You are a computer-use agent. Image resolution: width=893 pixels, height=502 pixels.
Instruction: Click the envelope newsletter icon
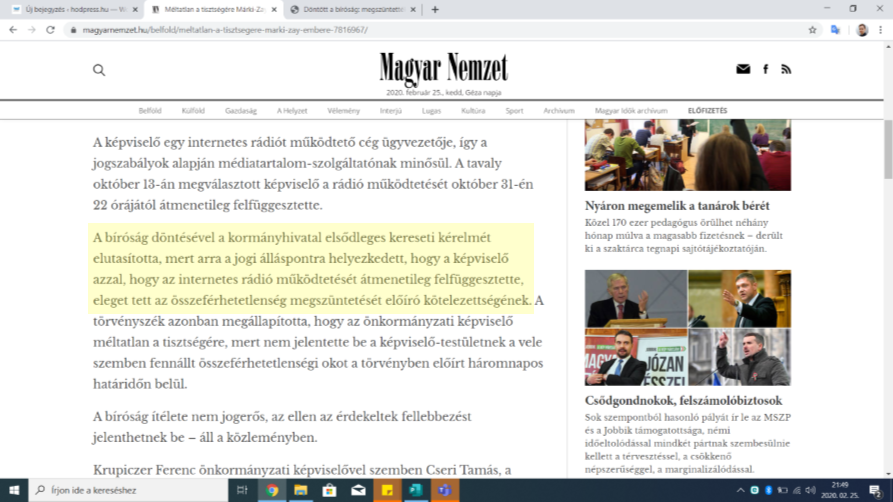pos(743,69)
